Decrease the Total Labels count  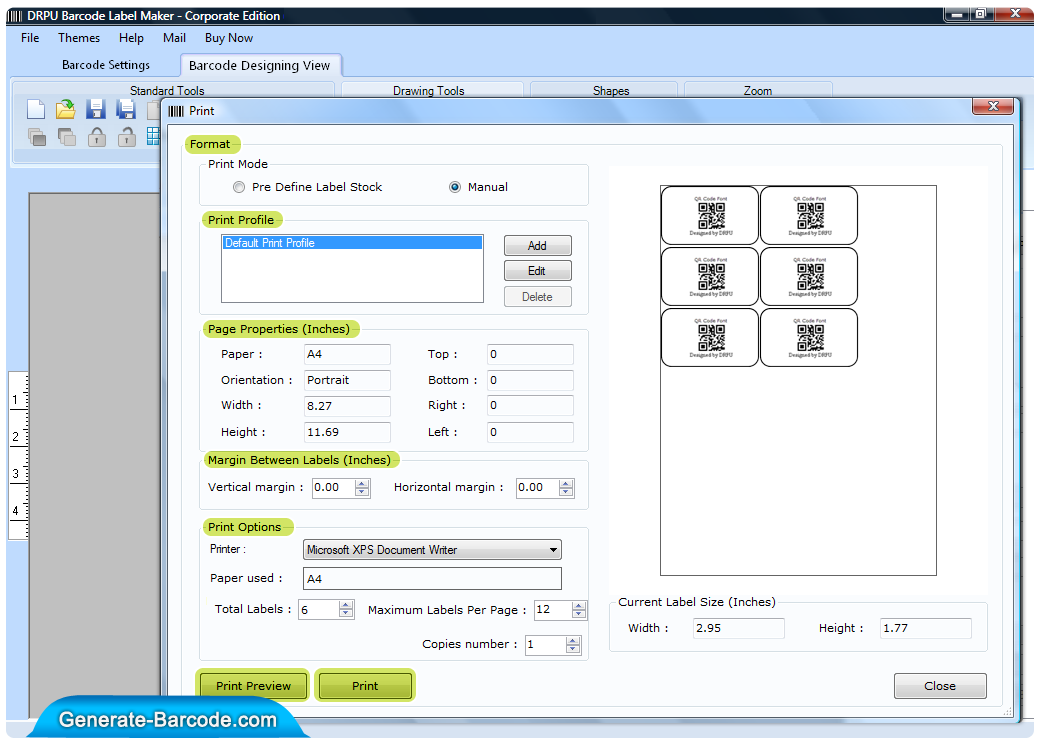point(345,614)
